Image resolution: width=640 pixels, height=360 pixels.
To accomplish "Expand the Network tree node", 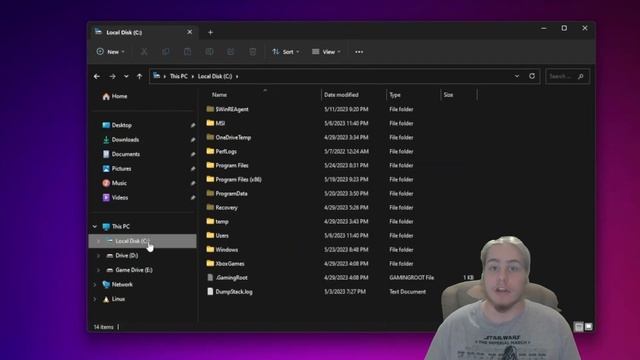I will click(95, 284).
